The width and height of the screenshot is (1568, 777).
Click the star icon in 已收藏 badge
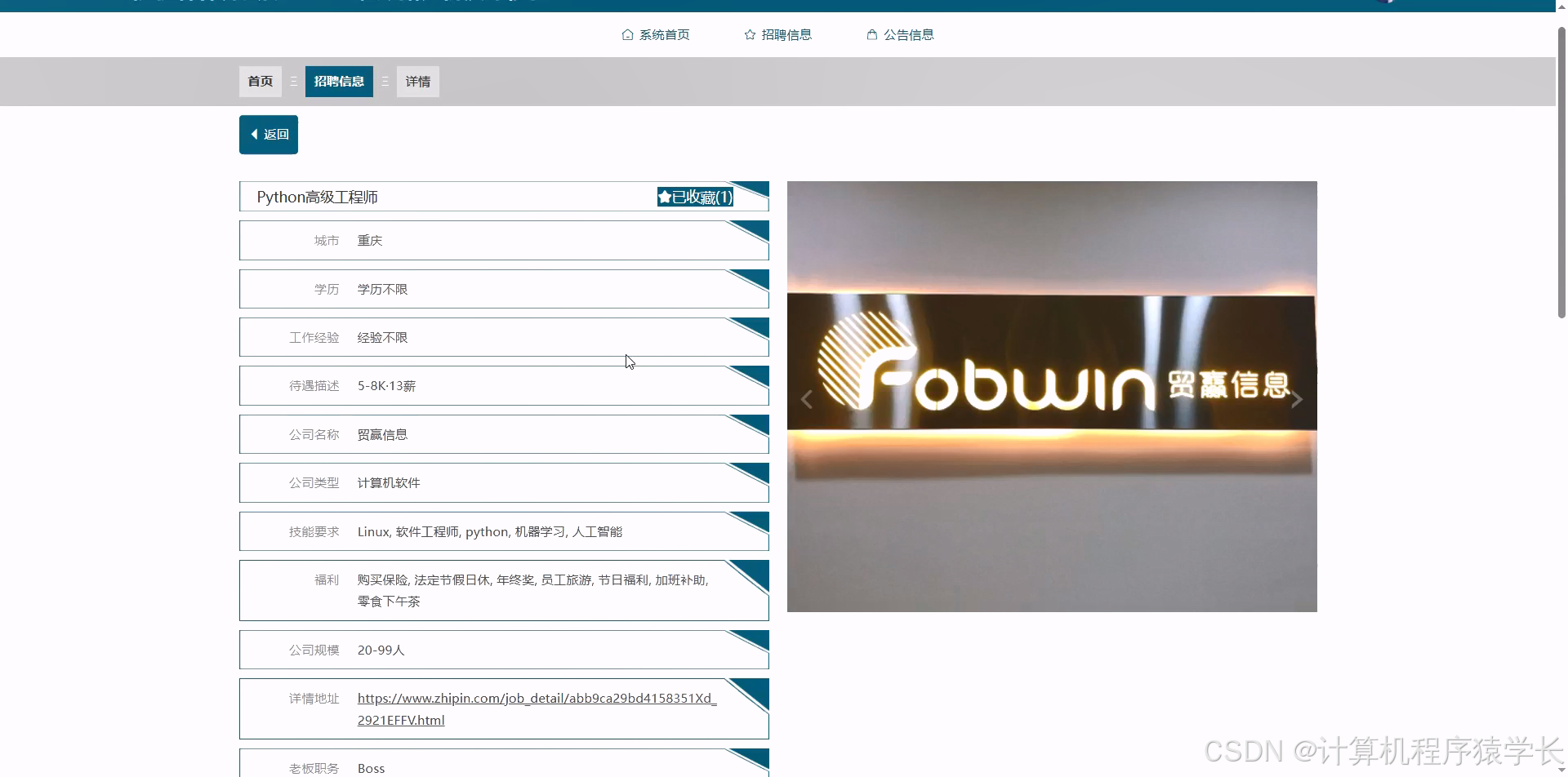(x=665, y=197)
